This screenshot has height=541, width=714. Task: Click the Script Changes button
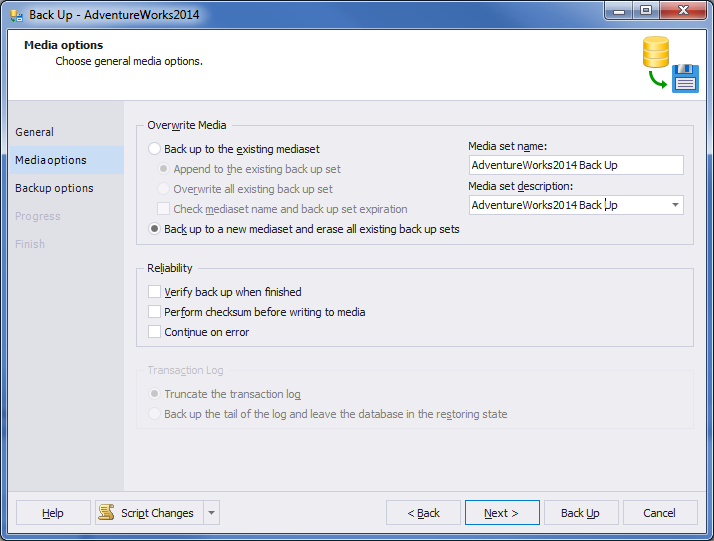149,513
